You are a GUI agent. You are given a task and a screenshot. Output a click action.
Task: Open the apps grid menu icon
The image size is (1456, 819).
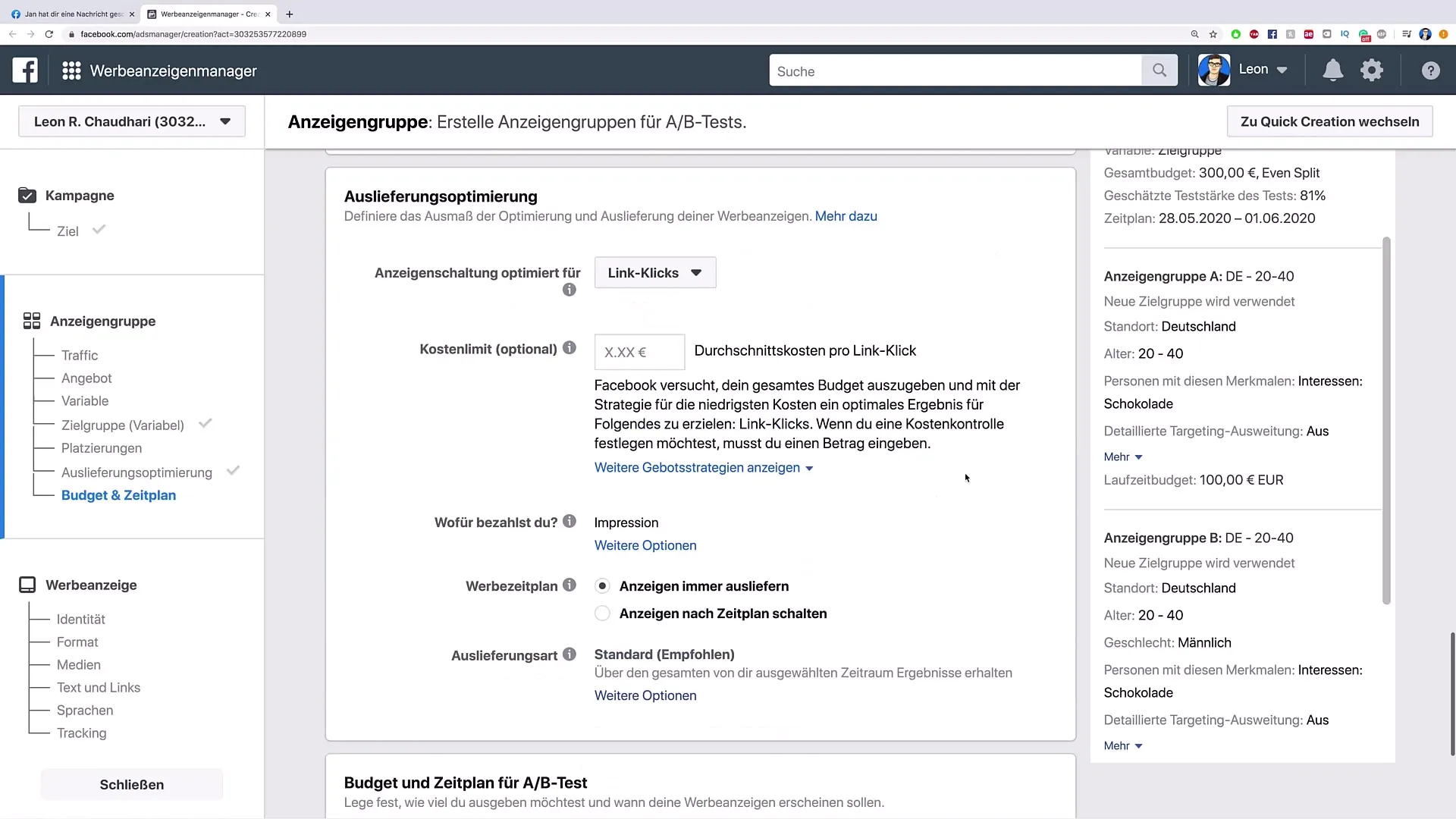pyautogui.click(x=71, y=71)
